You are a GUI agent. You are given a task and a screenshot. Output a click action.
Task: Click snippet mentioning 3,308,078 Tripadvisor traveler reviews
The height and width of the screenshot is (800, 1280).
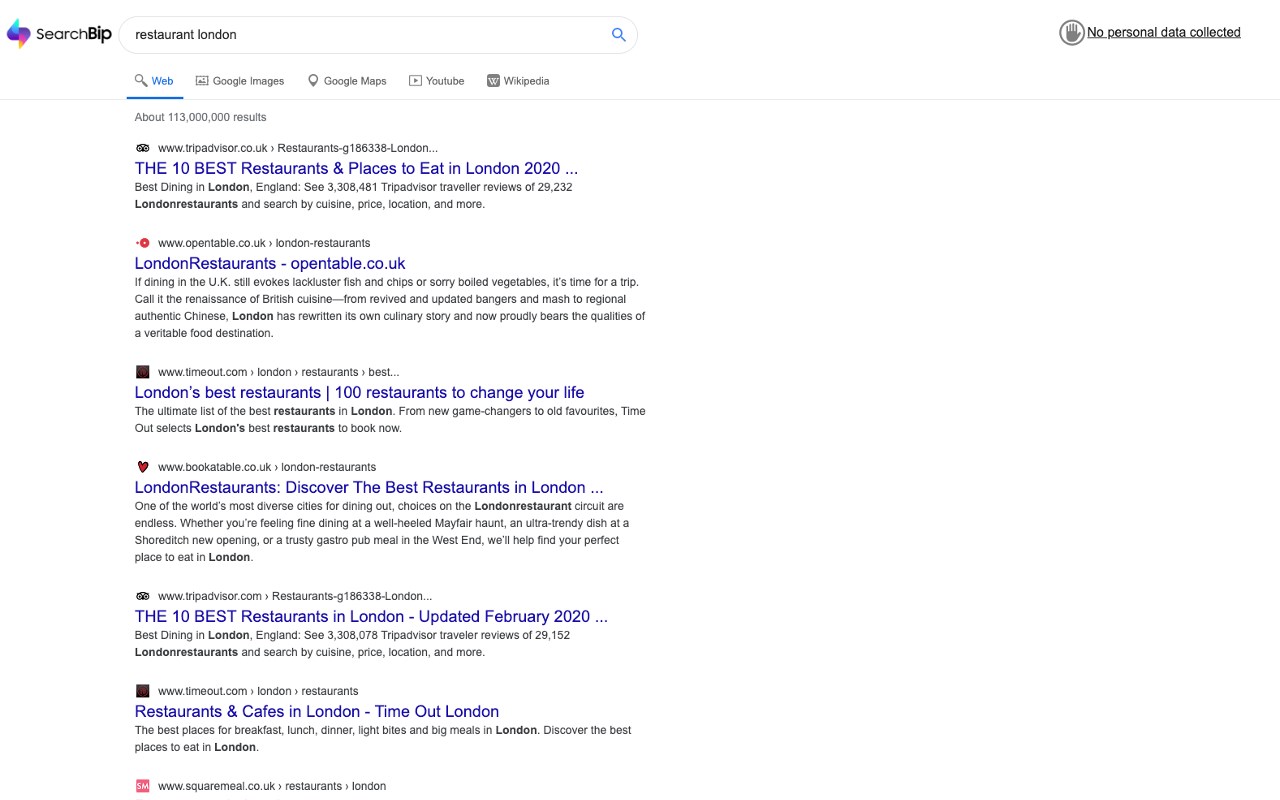click(x=353, y=643)
